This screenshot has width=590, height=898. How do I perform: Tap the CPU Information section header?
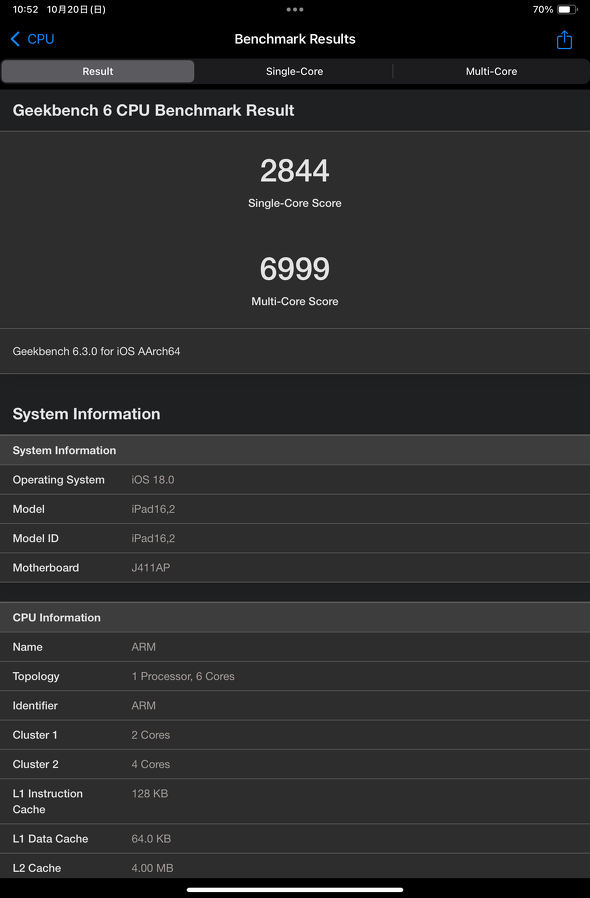(295, 617)
